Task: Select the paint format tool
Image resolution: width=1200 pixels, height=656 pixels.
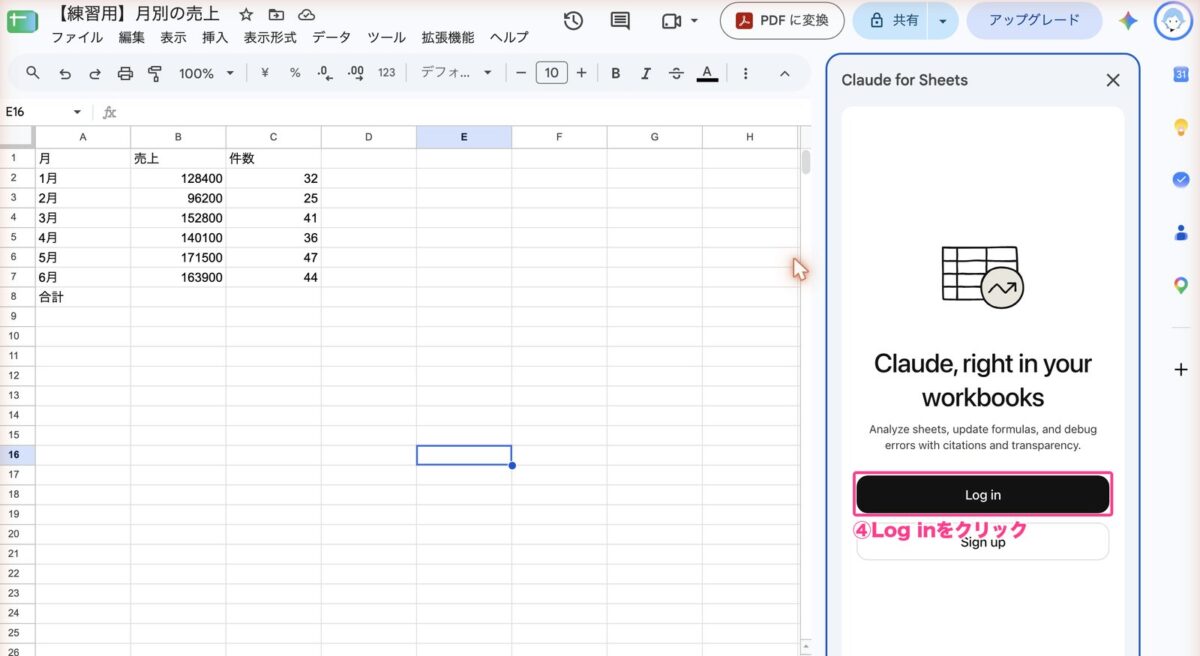Action: click(155, 73)
